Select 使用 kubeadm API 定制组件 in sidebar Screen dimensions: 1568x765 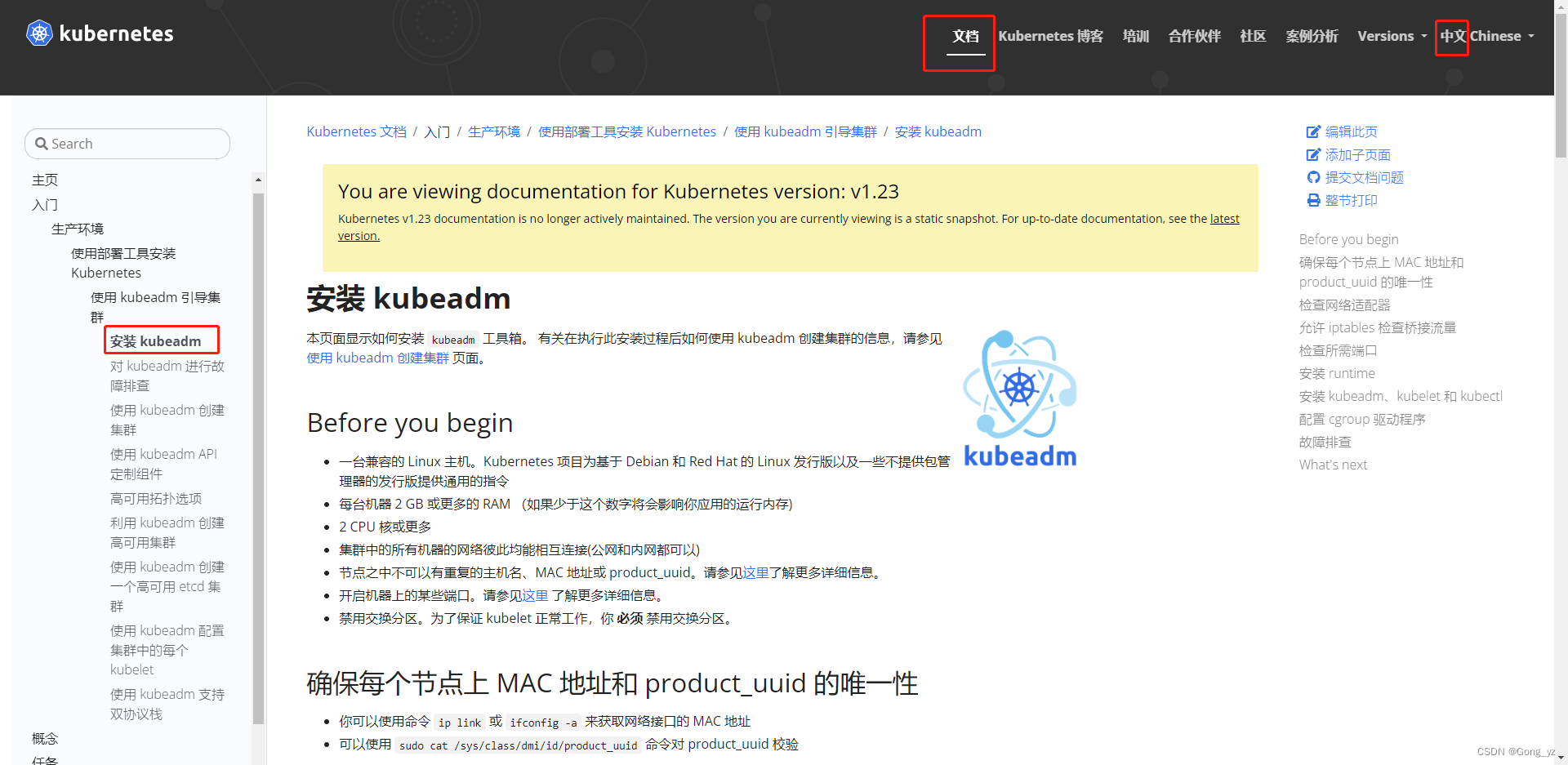[x=163, y=464]
